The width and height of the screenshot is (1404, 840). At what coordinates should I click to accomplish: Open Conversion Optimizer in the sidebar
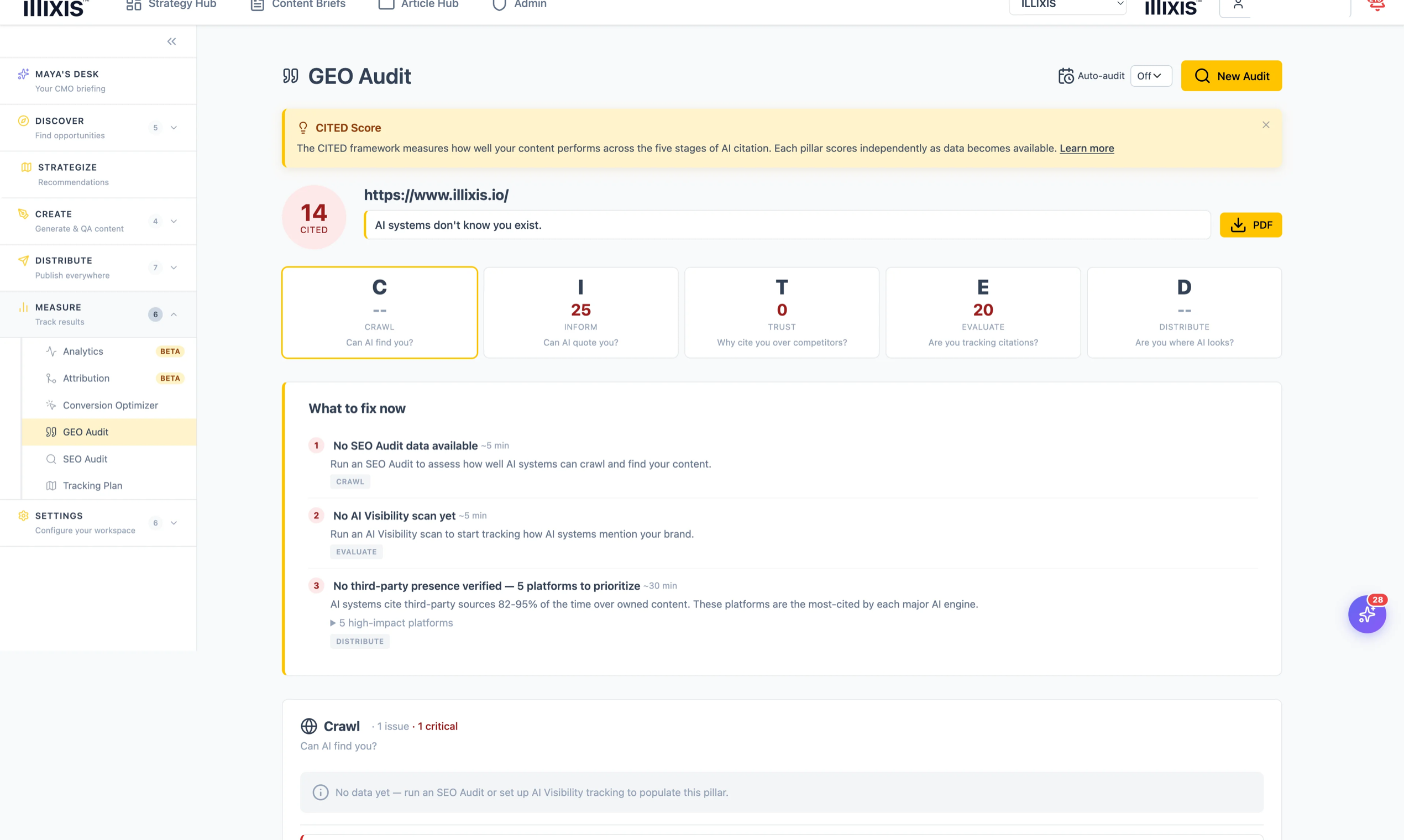point(109,405)
